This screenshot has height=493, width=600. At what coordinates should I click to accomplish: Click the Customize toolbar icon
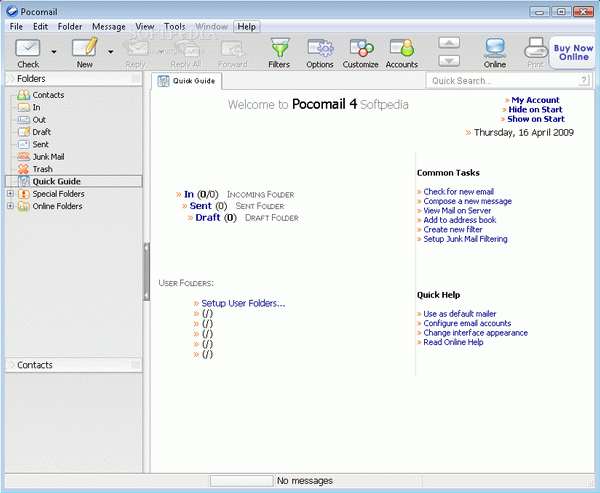361,48
